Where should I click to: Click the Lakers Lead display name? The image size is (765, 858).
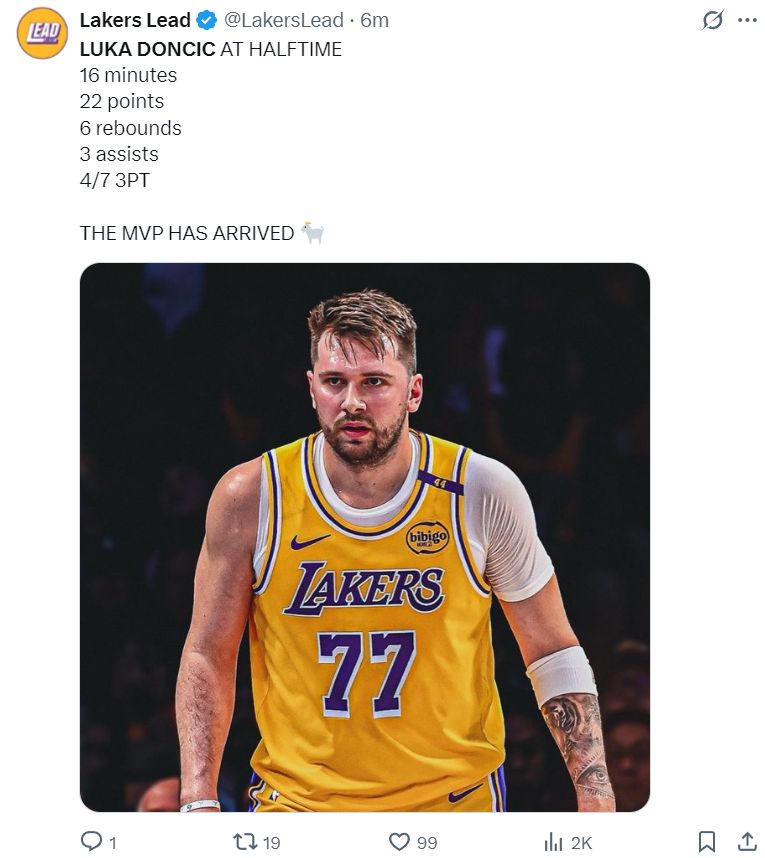135,20
